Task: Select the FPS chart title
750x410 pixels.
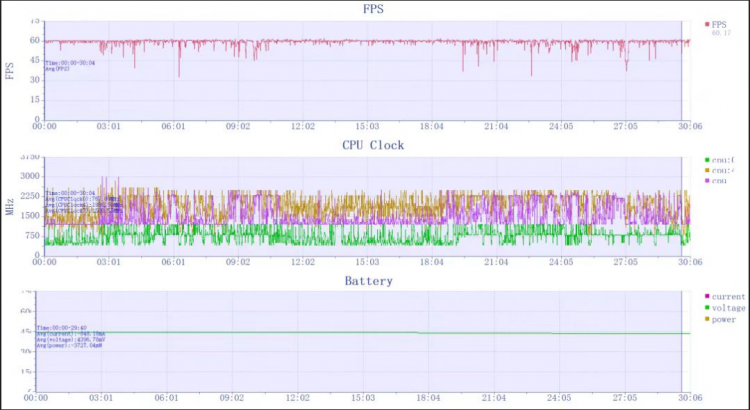Action: tap(373, 9)
